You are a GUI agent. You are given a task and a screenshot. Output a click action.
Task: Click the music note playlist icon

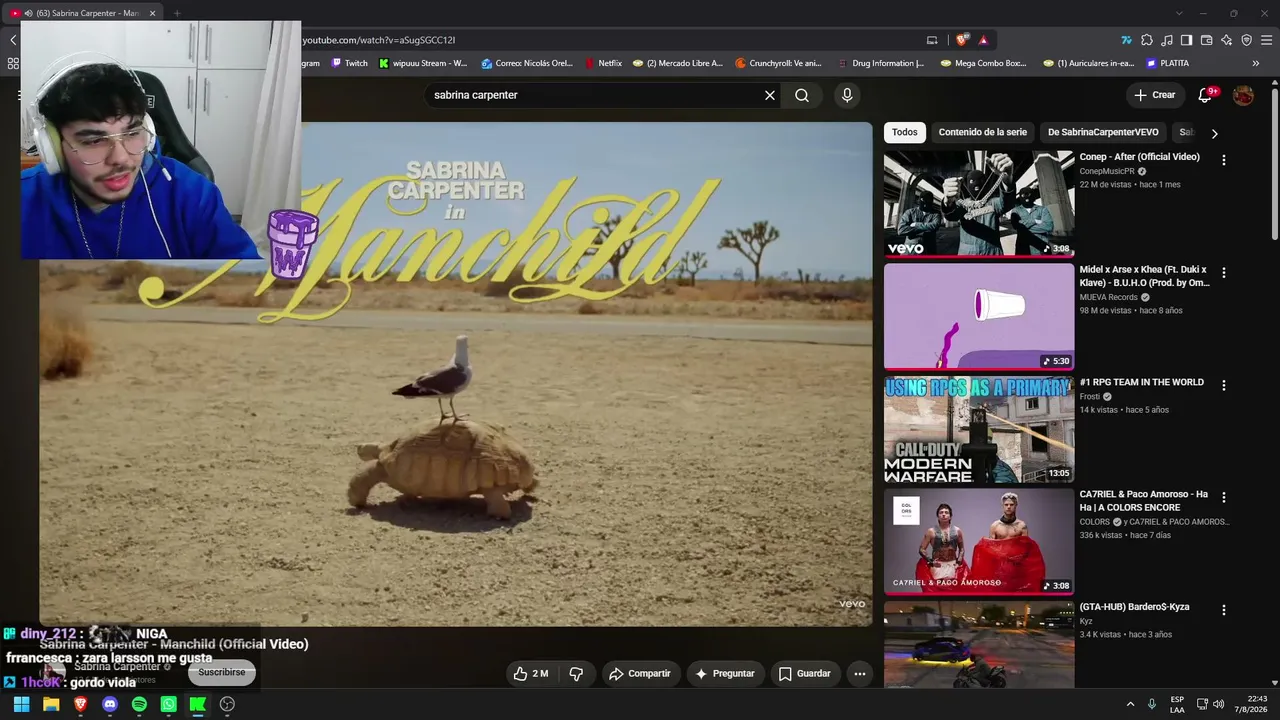coord(1167,40)
